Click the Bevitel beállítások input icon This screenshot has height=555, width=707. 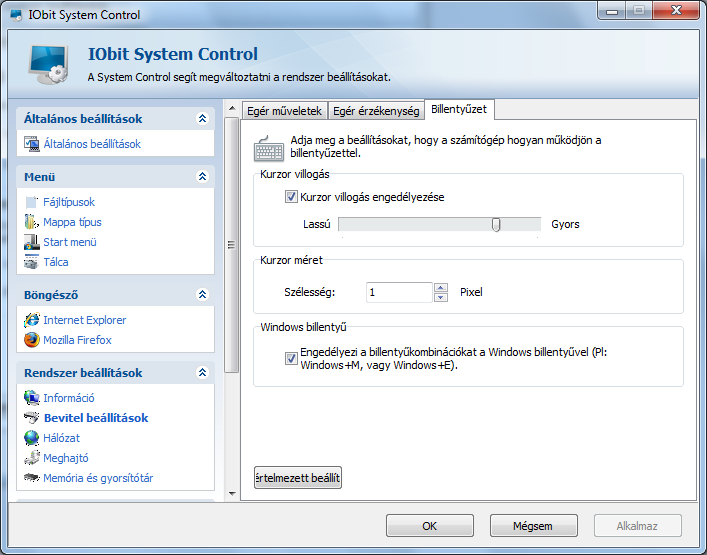tap(32, 418)
